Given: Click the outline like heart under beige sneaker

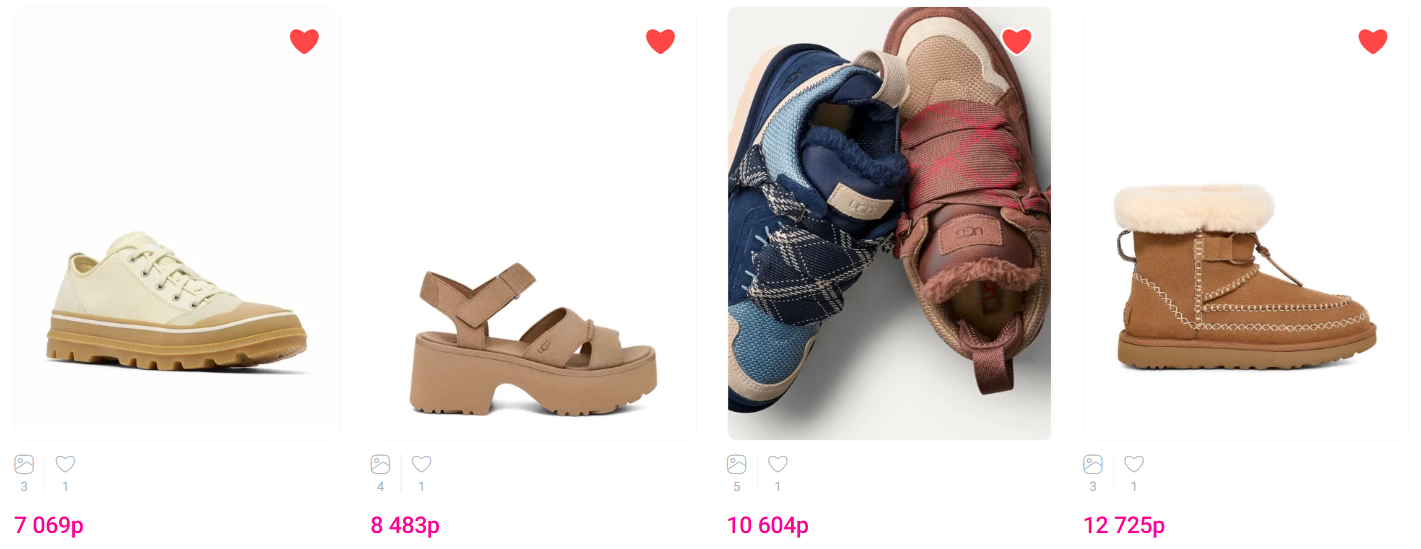Looking at the screenshot, I should [x=65, y=464].
